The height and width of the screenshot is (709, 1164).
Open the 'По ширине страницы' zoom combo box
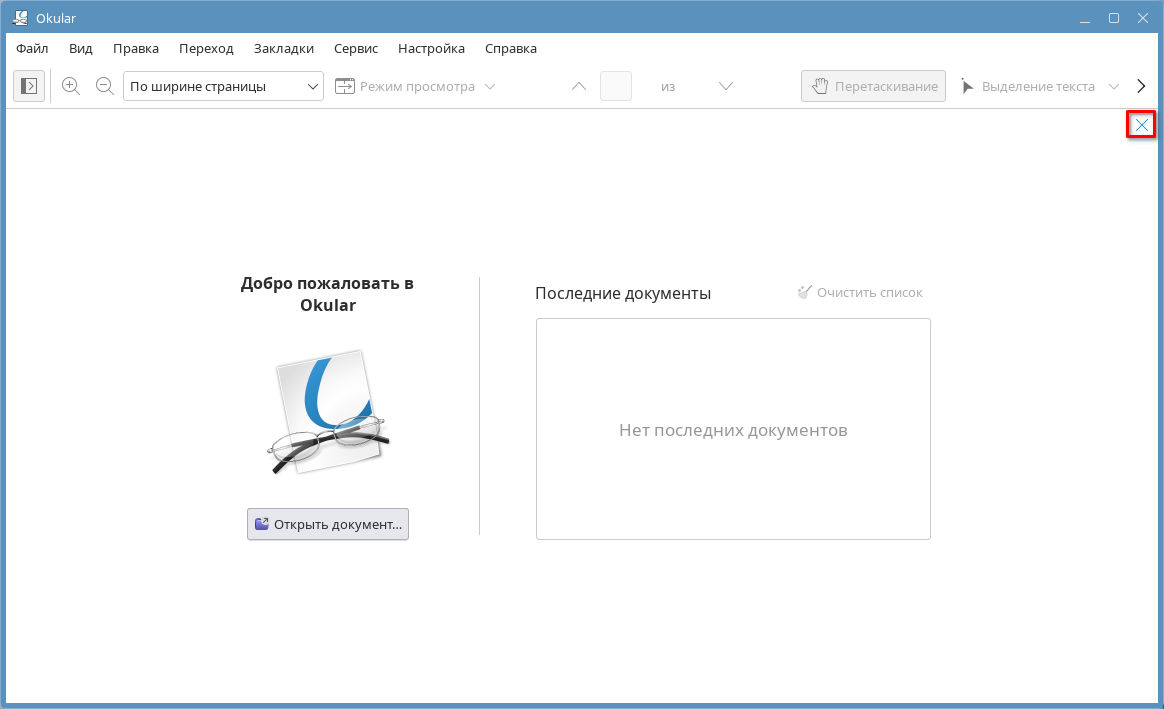tap(223, 86)
